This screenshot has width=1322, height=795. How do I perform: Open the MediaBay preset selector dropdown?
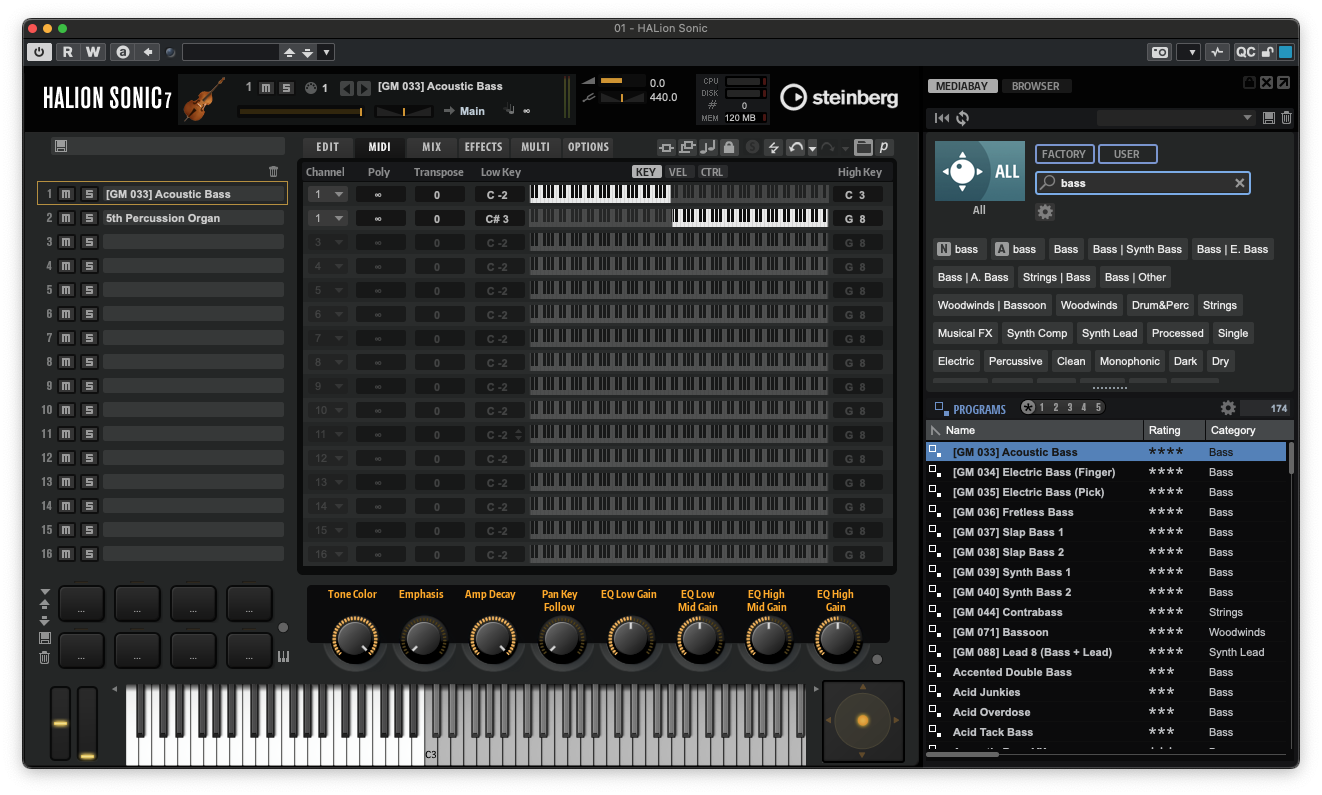coord(1176,118)
